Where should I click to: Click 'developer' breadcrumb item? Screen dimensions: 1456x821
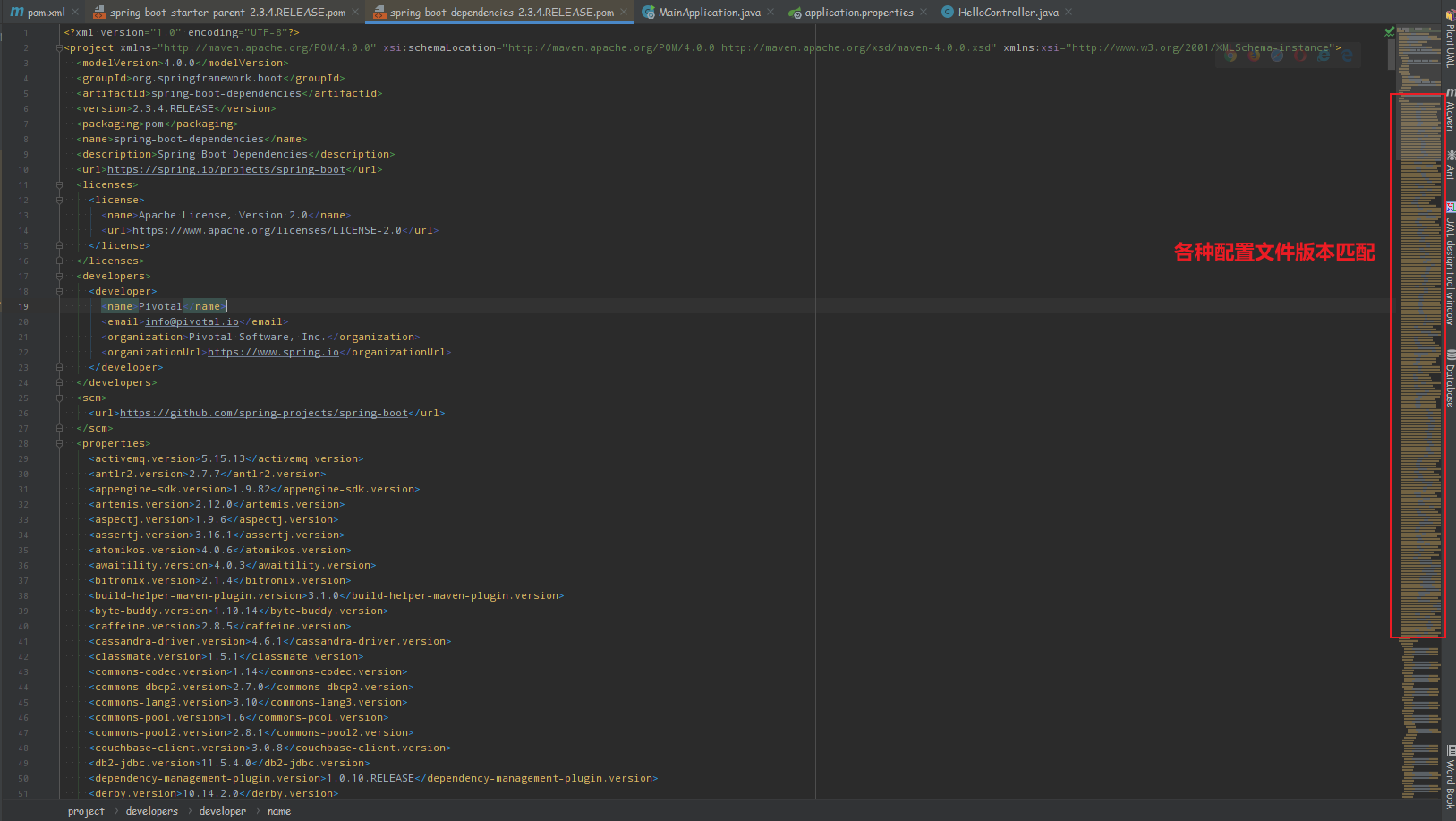(x=222, y=811)
